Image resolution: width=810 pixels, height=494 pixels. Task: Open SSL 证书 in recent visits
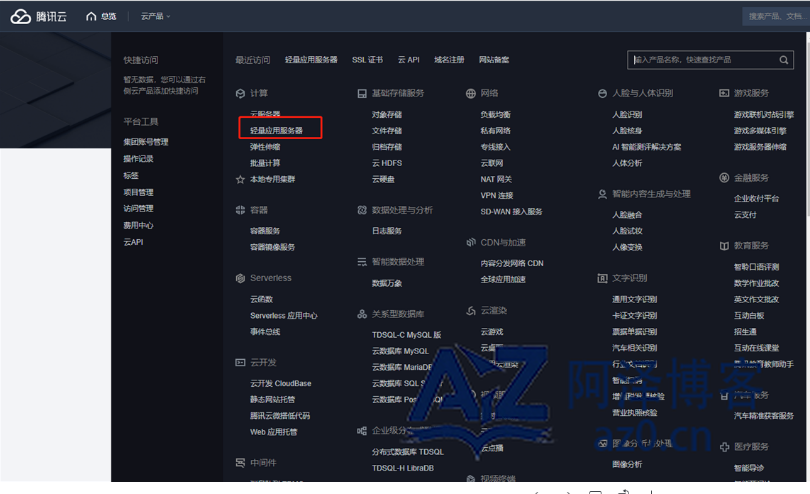click(x=367, y=60)
